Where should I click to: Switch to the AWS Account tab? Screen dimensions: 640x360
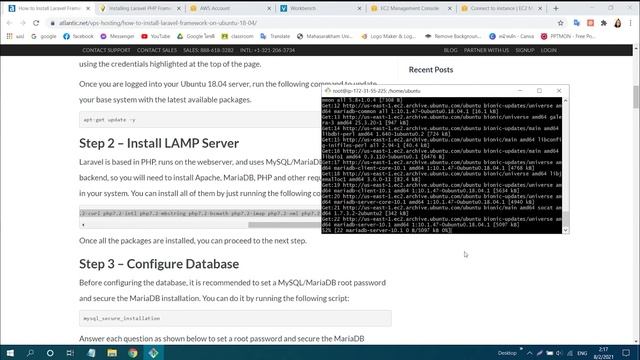click(x=231, y=8)
